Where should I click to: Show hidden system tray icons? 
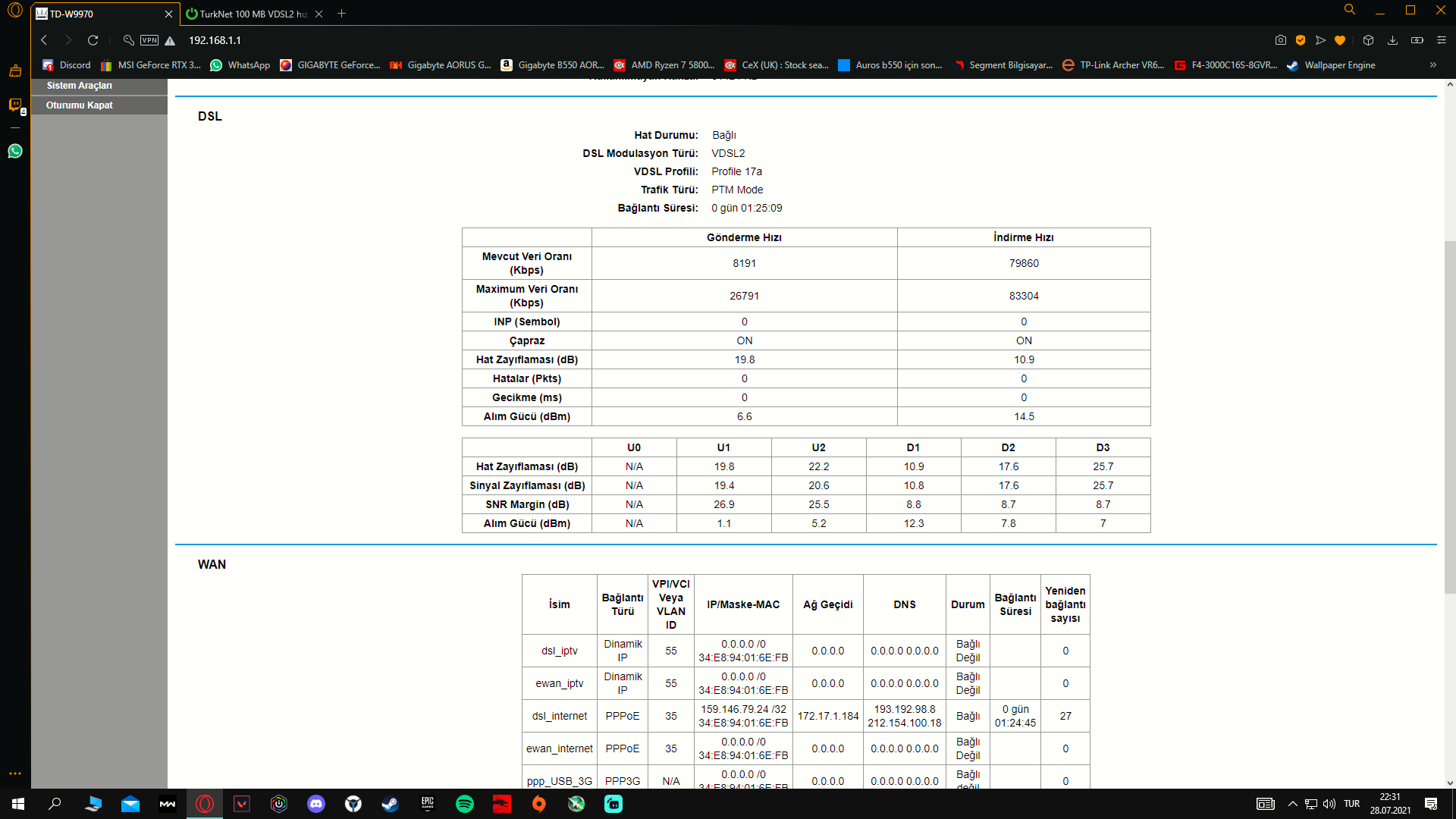(1292, 804)
